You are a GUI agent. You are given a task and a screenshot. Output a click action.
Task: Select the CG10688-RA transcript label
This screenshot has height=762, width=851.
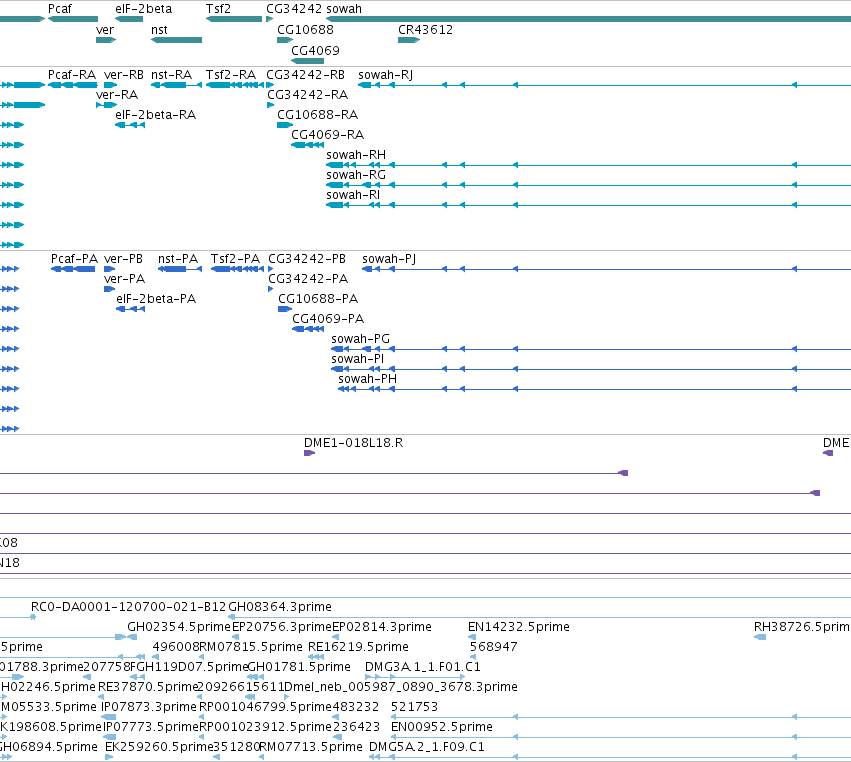tap(317, 115)
